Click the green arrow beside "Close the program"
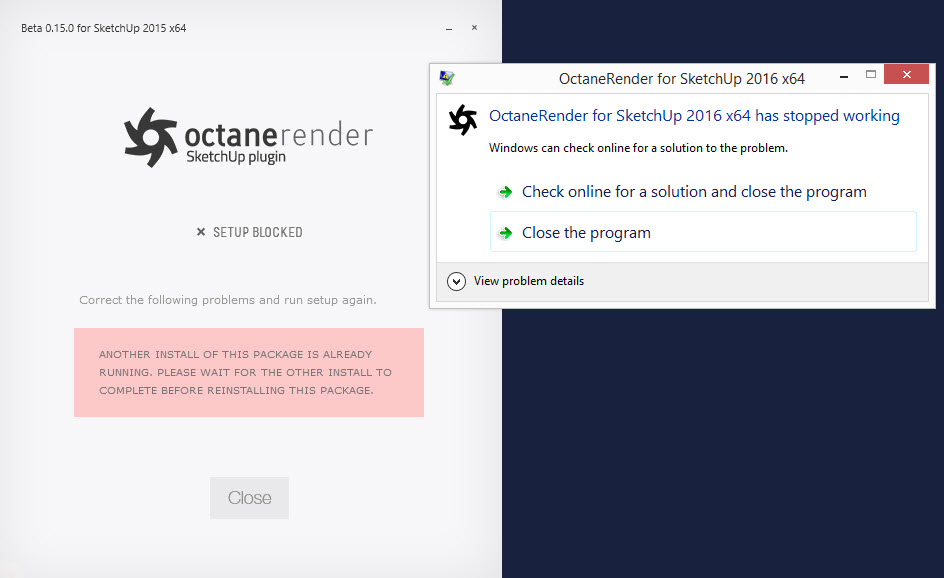 [506, 232]
